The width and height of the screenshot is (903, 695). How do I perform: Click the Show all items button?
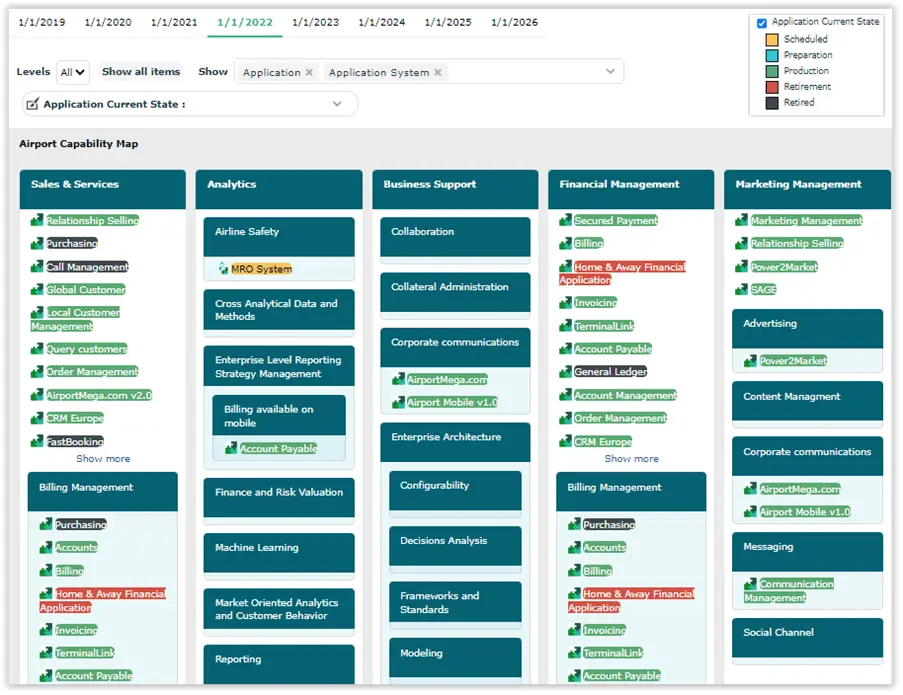(x=141, y=71)
